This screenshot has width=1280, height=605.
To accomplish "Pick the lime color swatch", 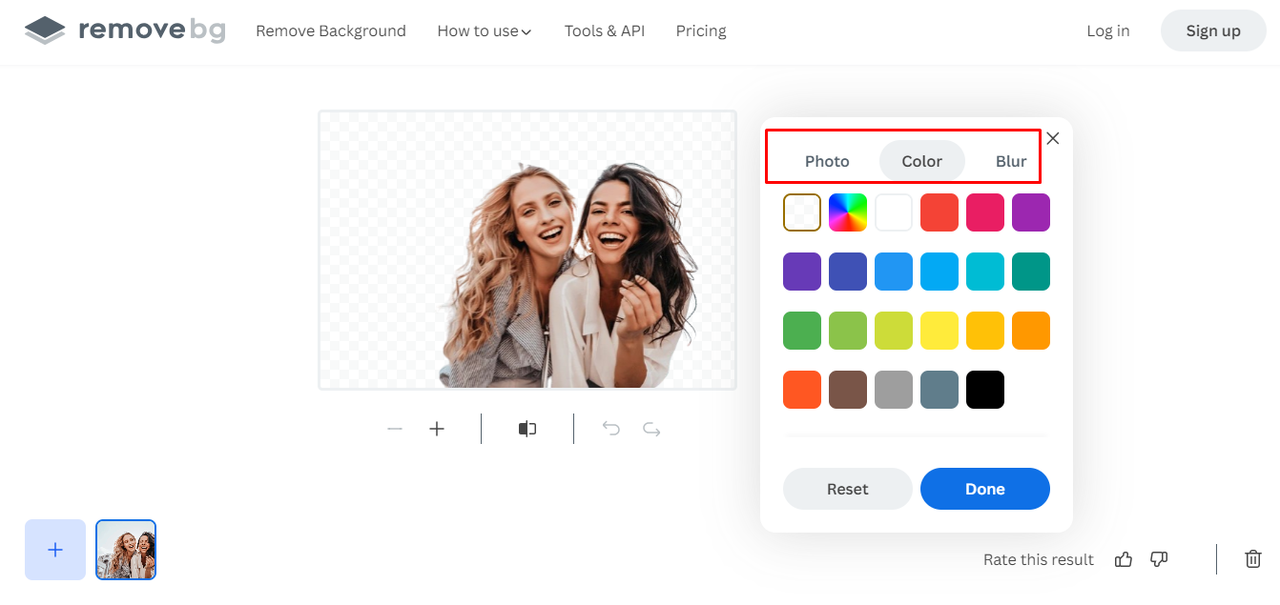I will click(894, 331).
